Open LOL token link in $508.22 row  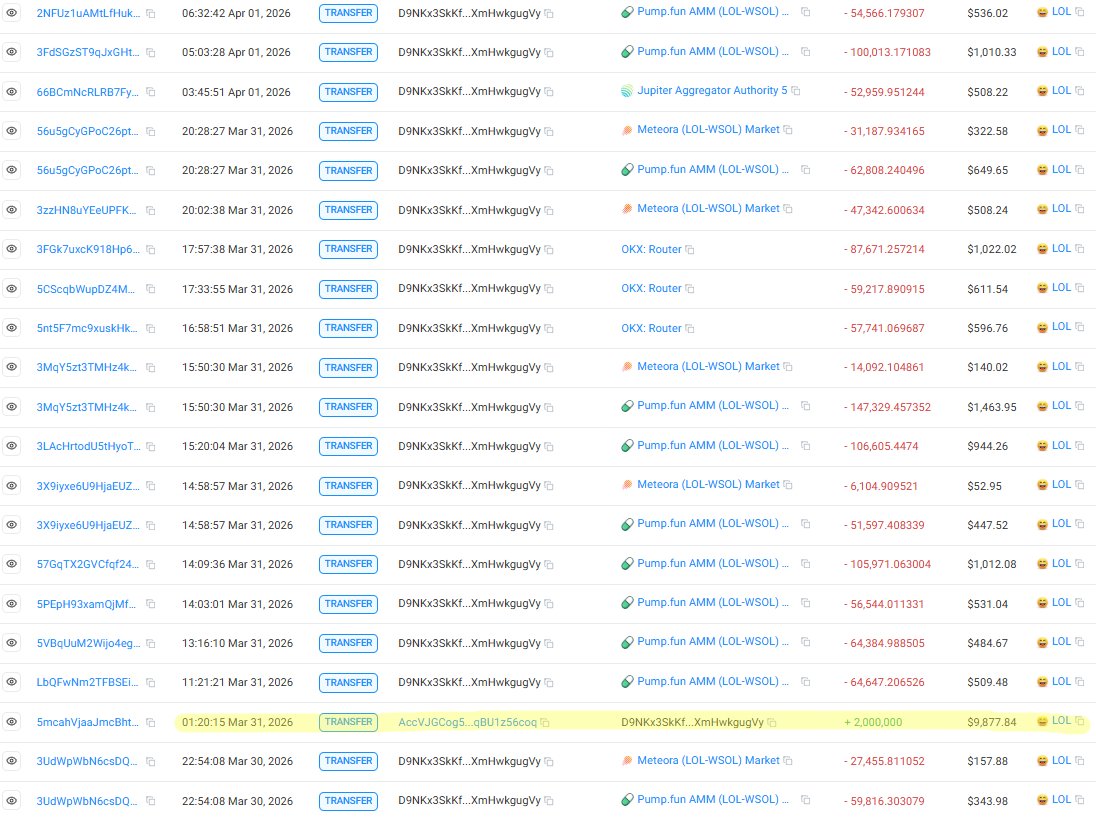[1061, 90]
